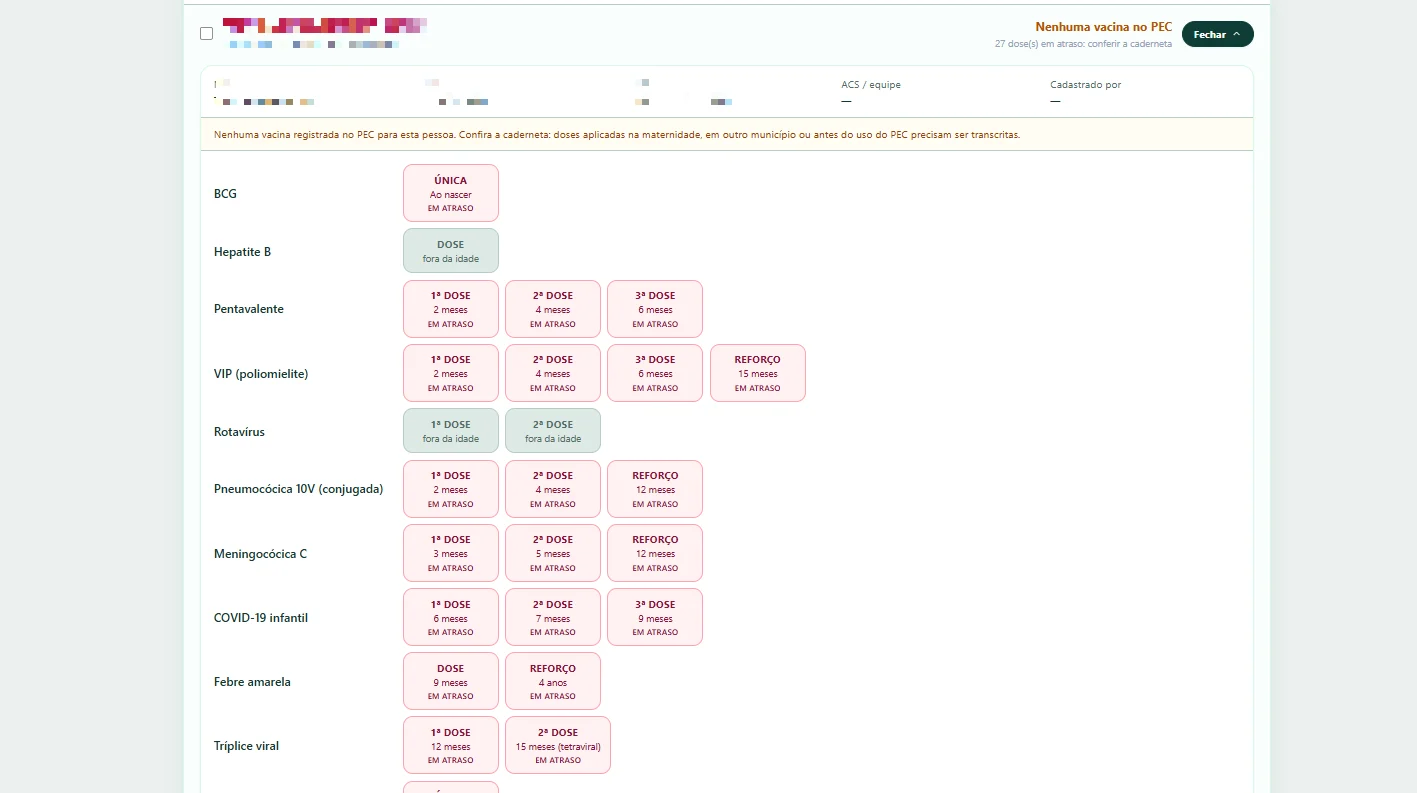Select the COVID-19 infantil 2ª dose card
1417x793 pixels.
(553, 617)
